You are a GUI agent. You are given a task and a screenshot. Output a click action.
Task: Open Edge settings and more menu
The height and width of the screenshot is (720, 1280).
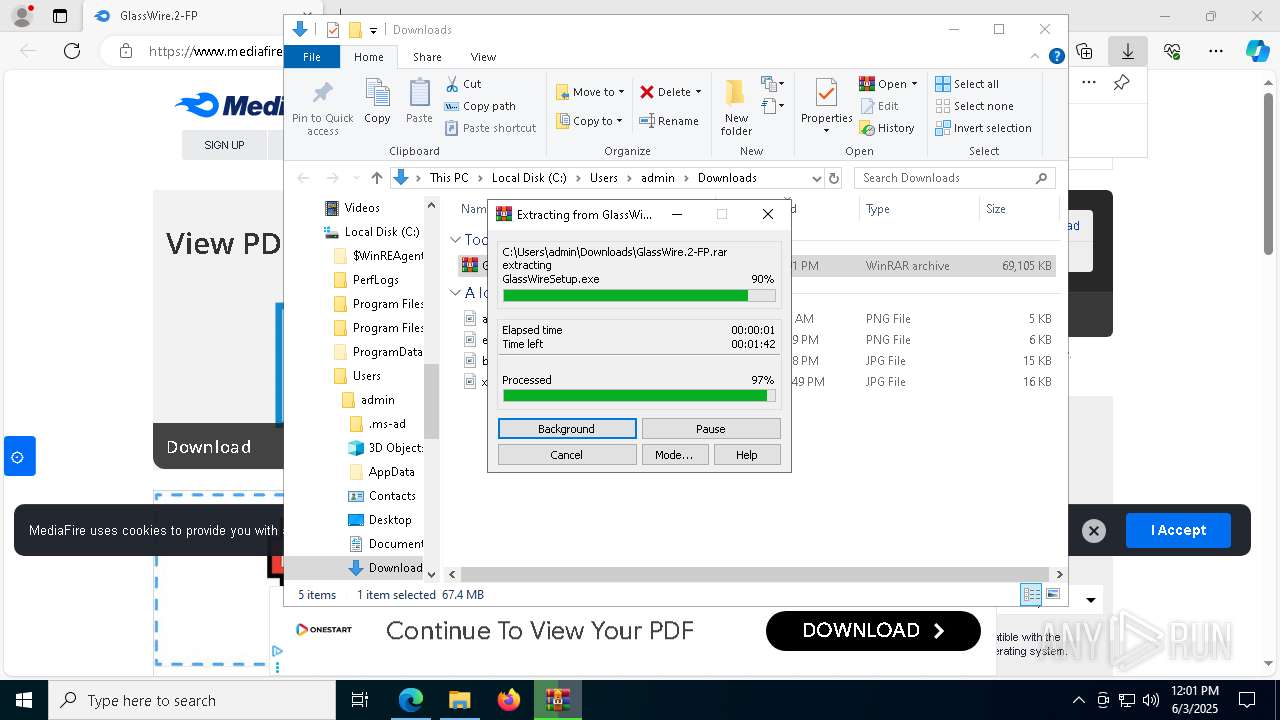[x=1216, y=51]
